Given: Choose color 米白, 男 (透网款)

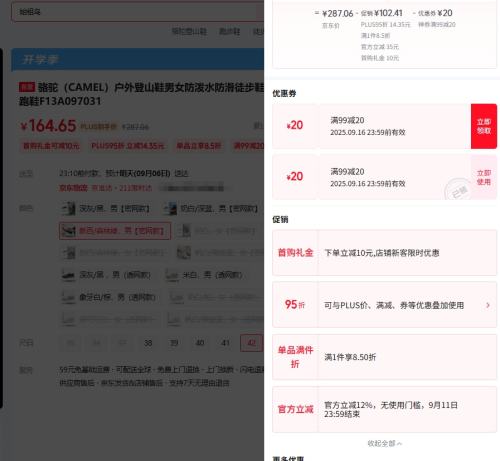Looking at the screenshot, I should pyautogui.click(x=204, y=275).
